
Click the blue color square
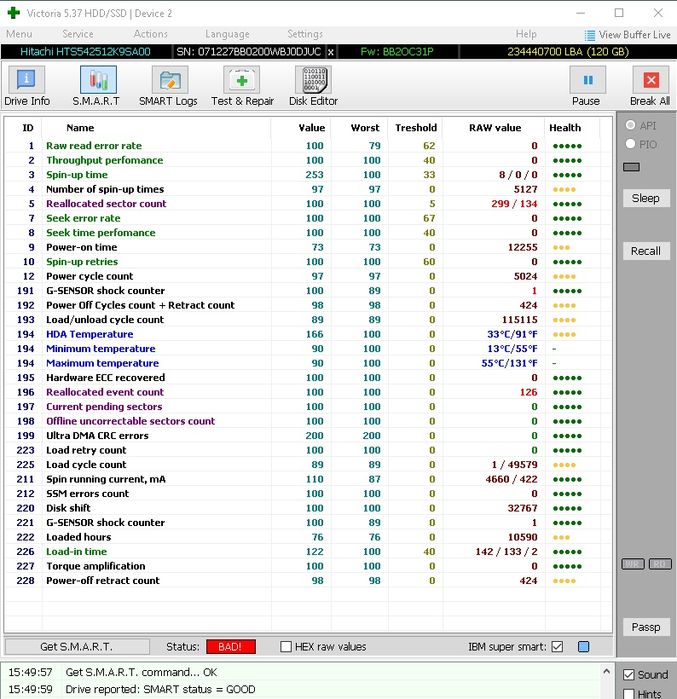click(583, 647)
